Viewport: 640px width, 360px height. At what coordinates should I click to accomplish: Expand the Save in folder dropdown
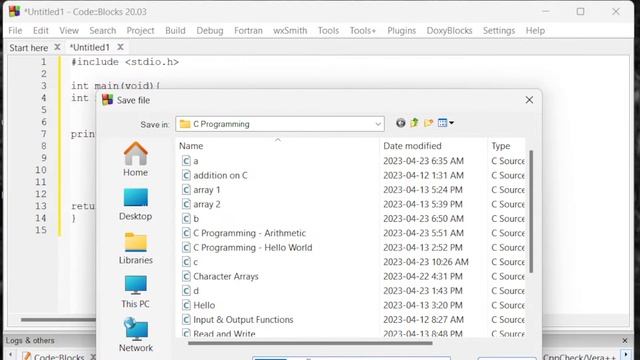click(378, 124)
